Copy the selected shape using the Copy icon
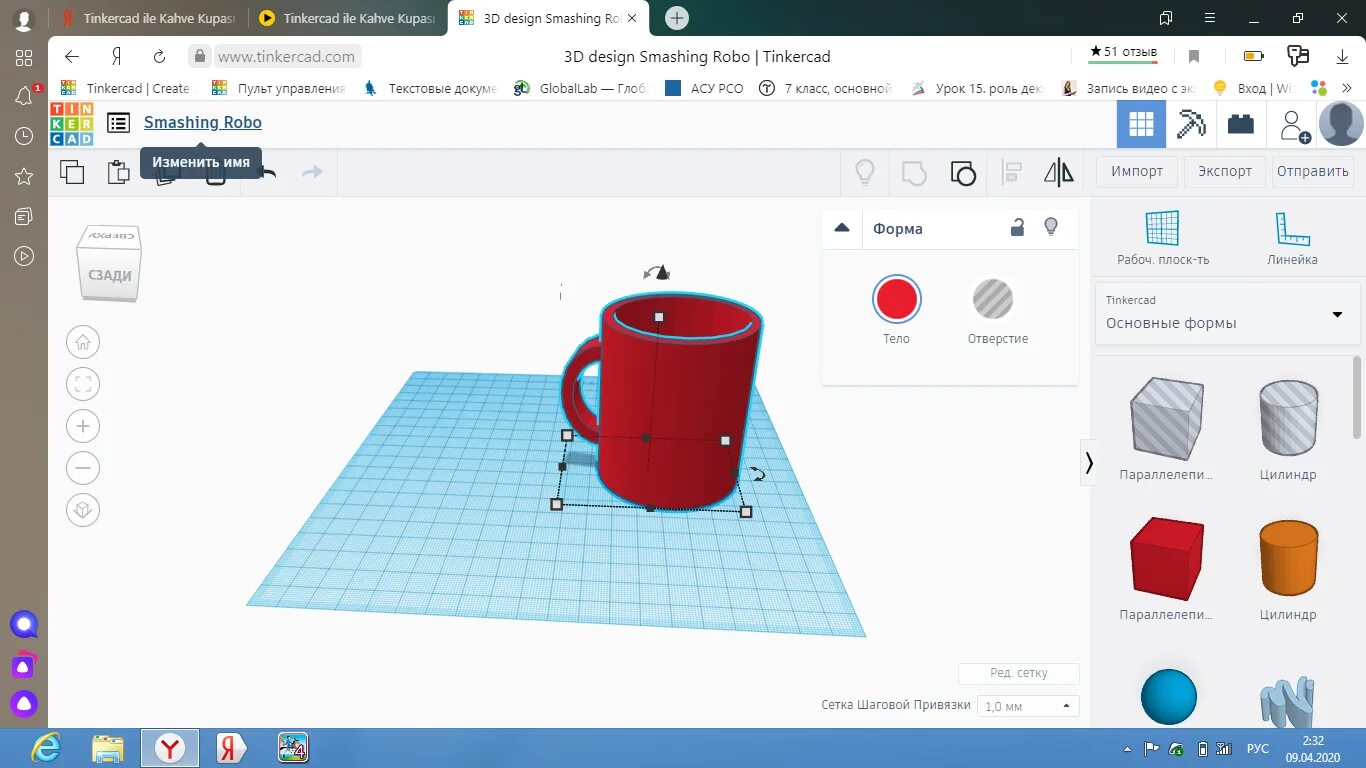This screenshot has width=1366, height=768. pos(72,172)
